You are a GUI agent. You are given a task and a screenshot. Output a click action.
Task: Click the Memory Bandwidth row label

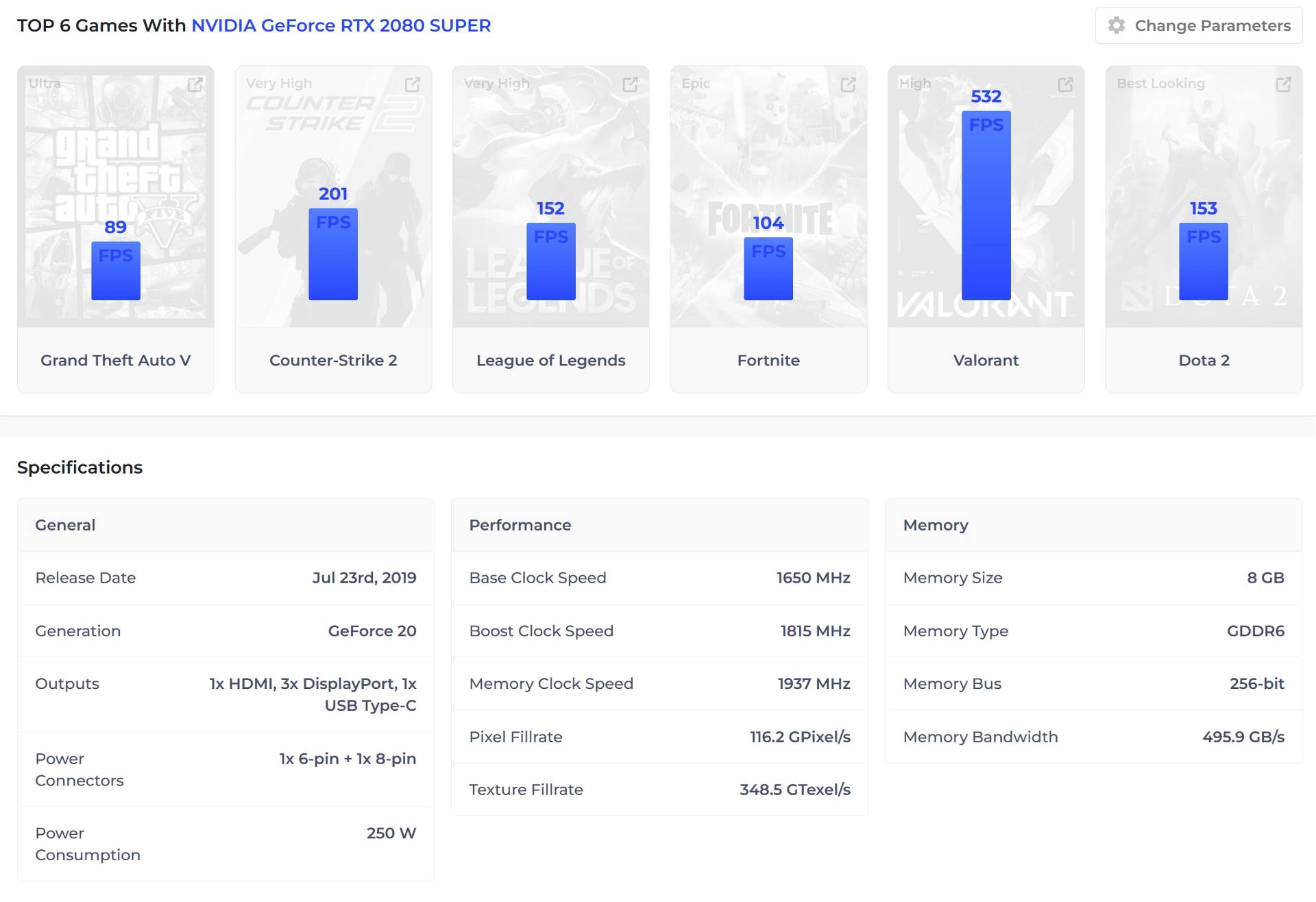pyautogui.click(x=981, y=737)
